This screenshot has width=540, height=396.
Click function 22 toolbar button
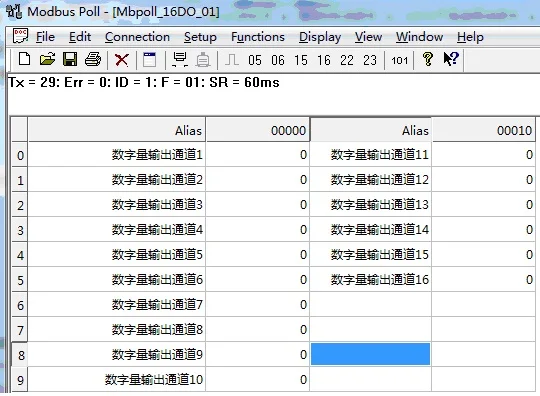pos(347,60)
